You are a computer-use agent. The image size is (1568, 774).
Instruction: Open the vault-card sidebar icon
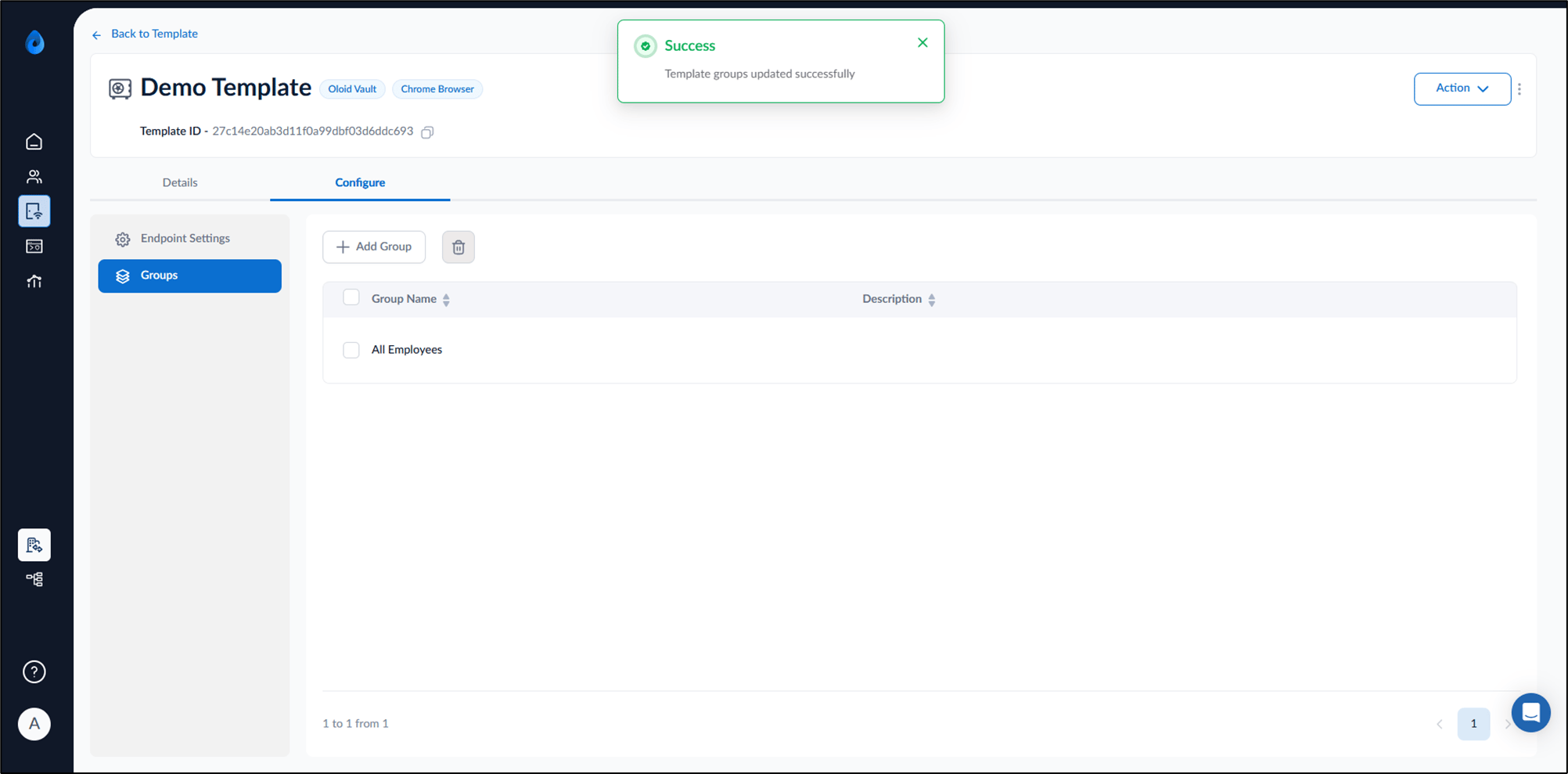pos(34,247)
